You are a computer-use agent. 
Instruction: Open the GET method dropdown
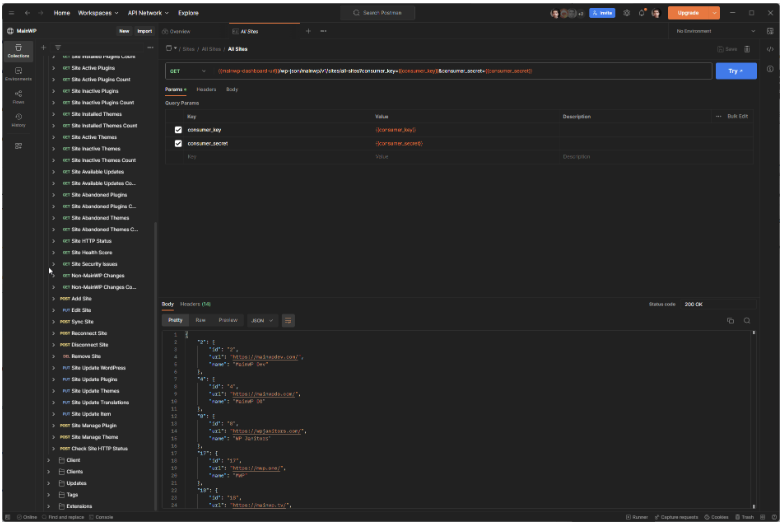coord(188,71)
